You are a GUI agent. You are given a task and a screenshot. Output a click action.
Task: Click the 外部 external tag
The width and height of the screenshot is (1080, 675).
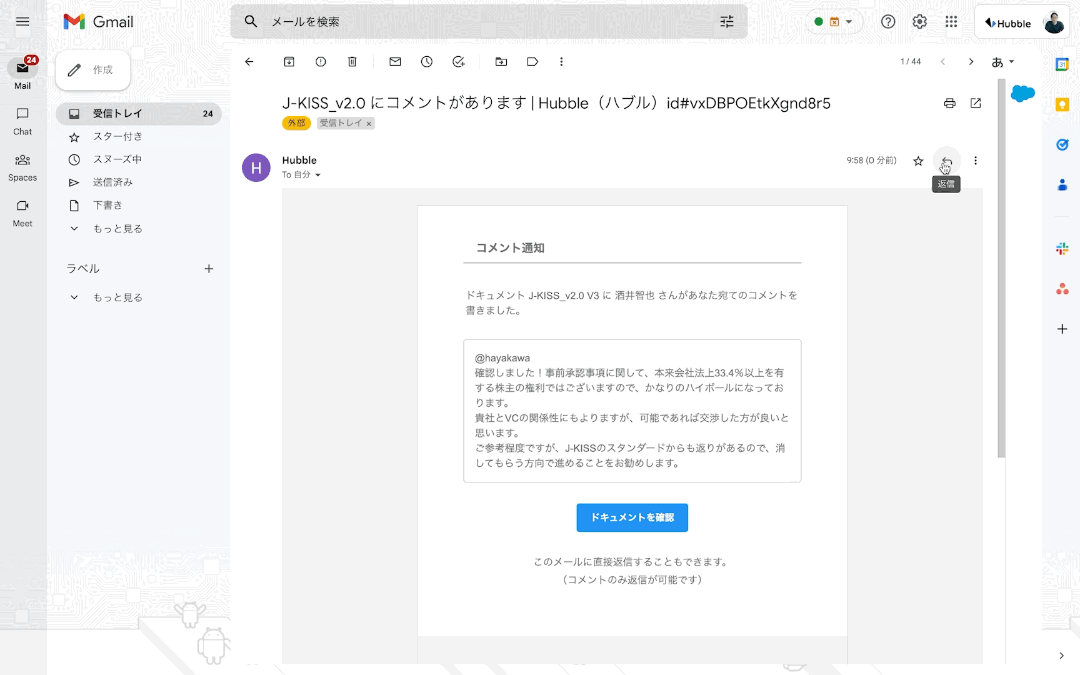click(x=296, y=123)
